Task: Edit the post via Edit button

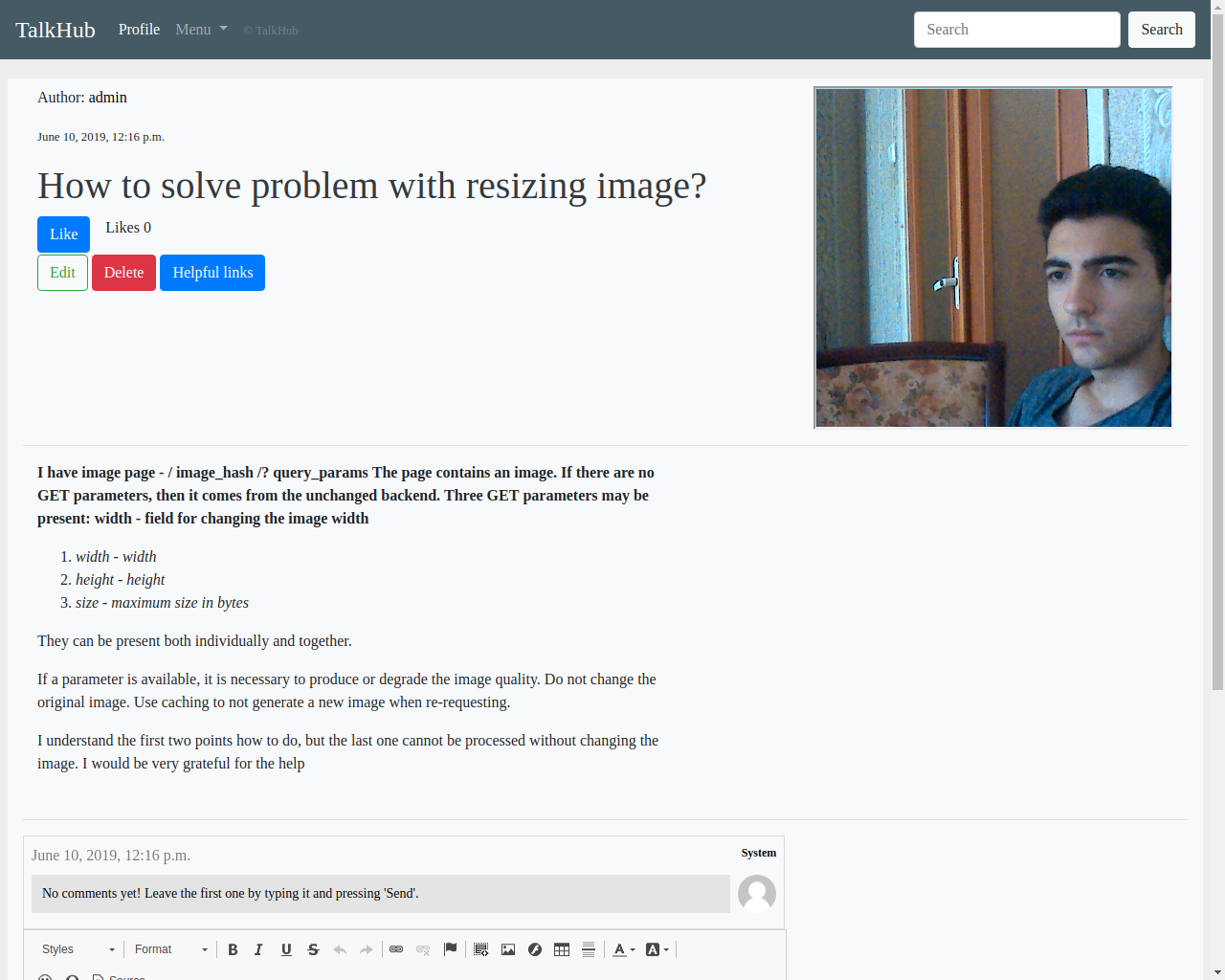Action: 62,273
